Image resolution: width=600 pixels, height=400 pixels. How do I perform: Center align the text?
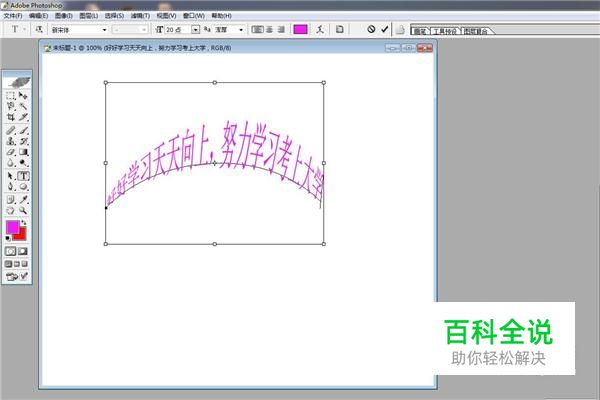[269, 29]
